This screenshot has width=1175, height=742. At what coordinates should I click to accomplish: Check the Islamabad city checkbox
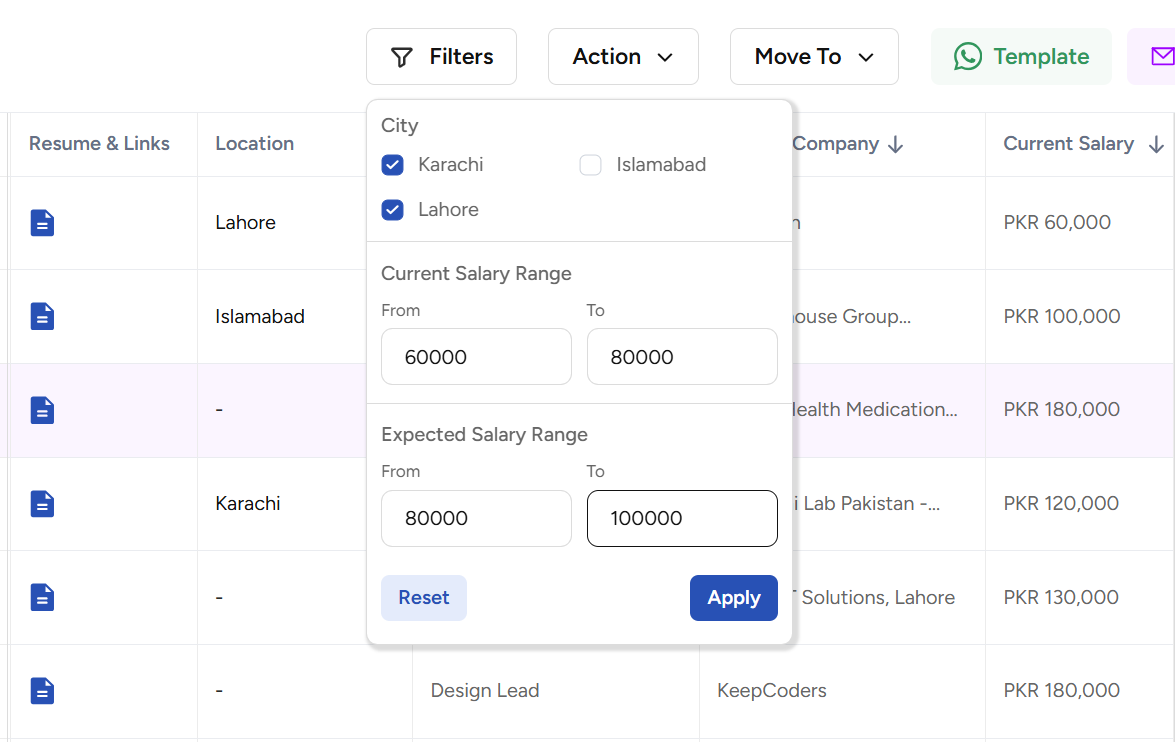pyautogui.click(x=591, y=165)
